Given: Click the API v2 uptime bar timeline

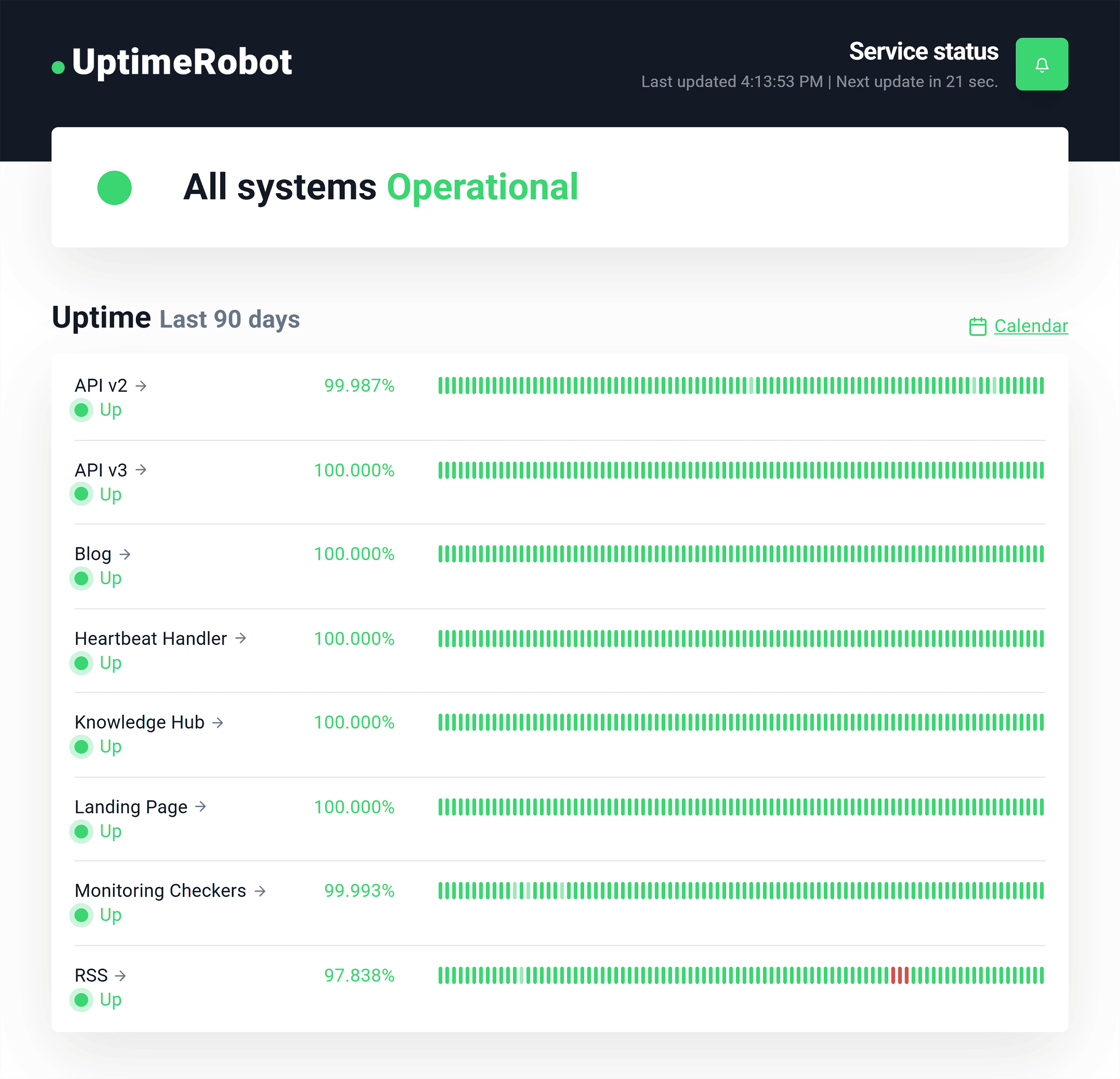Looking at the screenshot, I should [x=741, y=386].
